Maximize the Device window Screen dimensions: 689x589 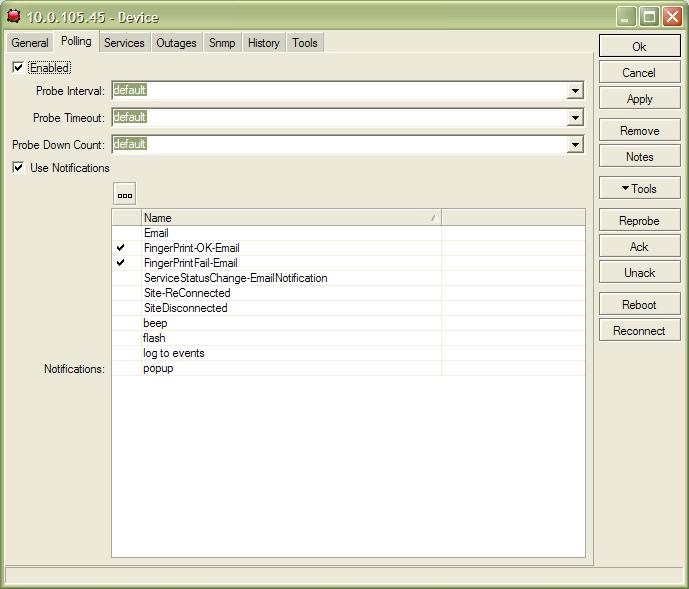coord(649,17)
